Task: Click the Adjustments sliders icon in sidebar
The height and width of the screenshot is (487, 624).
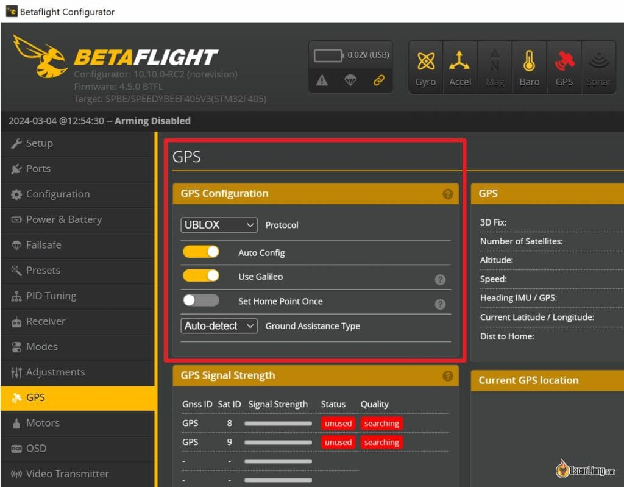Action: 16,372
